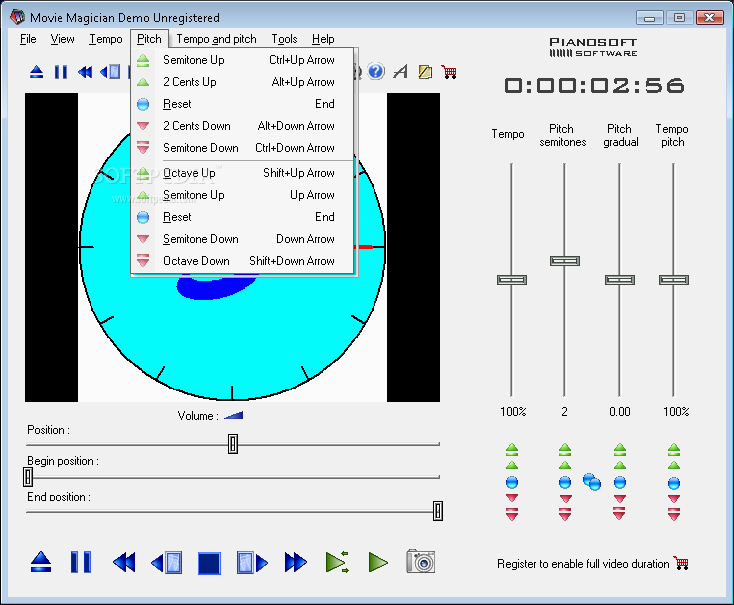Click Pitch semitones column single-up arrow
The image size is (734, 605).
pyautogui.click(x=565, y=465)
